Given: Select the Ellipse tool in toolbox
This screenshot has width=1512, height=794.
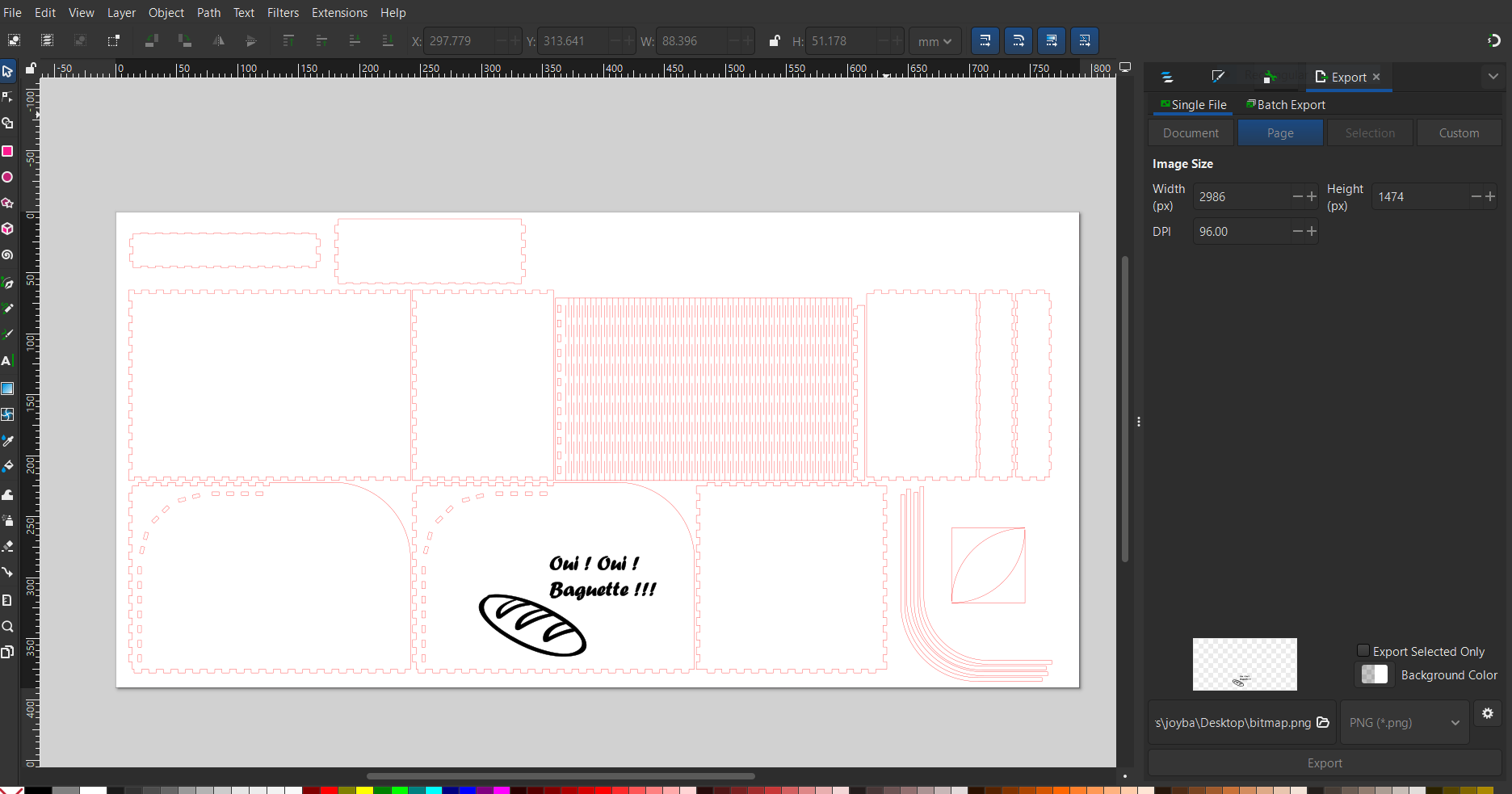Looking at the screenshot, I should point(7,177).
